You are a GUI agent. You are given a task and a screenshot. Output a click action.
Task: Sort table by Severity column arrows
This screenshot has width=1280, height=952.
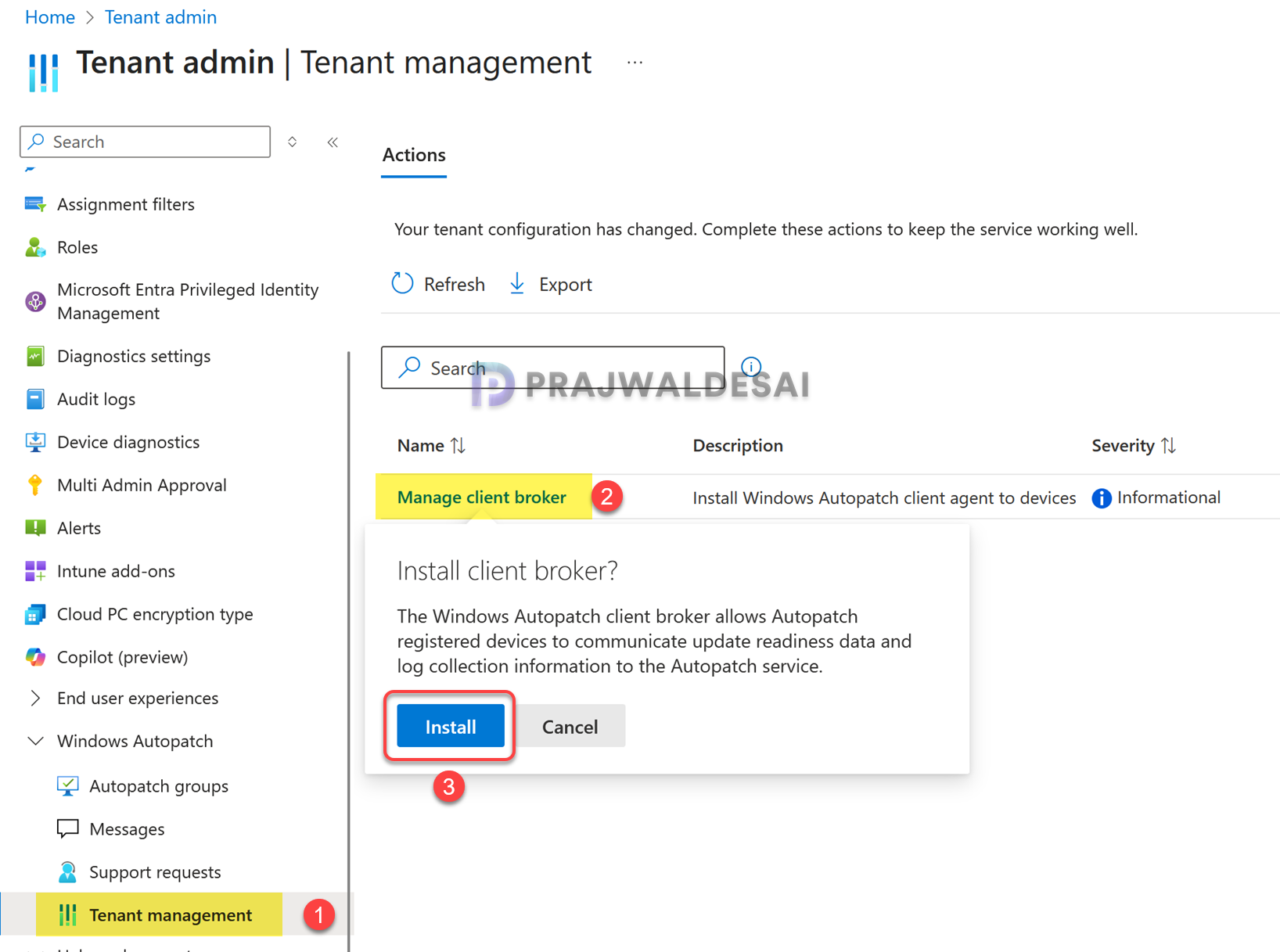point(1169,445)
